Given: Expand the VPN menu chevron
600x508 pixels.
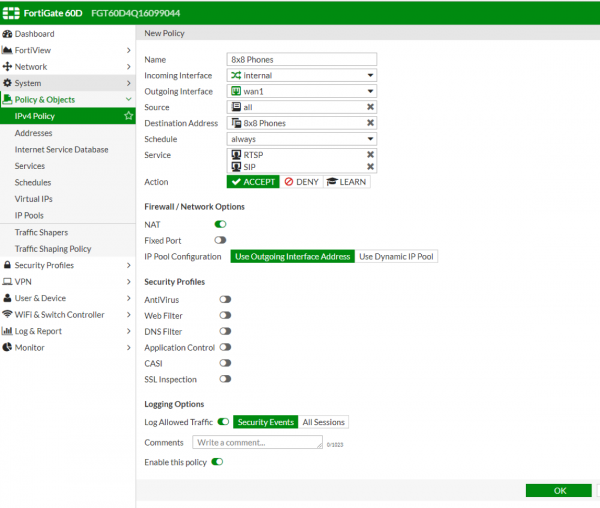Looking at the screenshot, I should click(129, 282).
